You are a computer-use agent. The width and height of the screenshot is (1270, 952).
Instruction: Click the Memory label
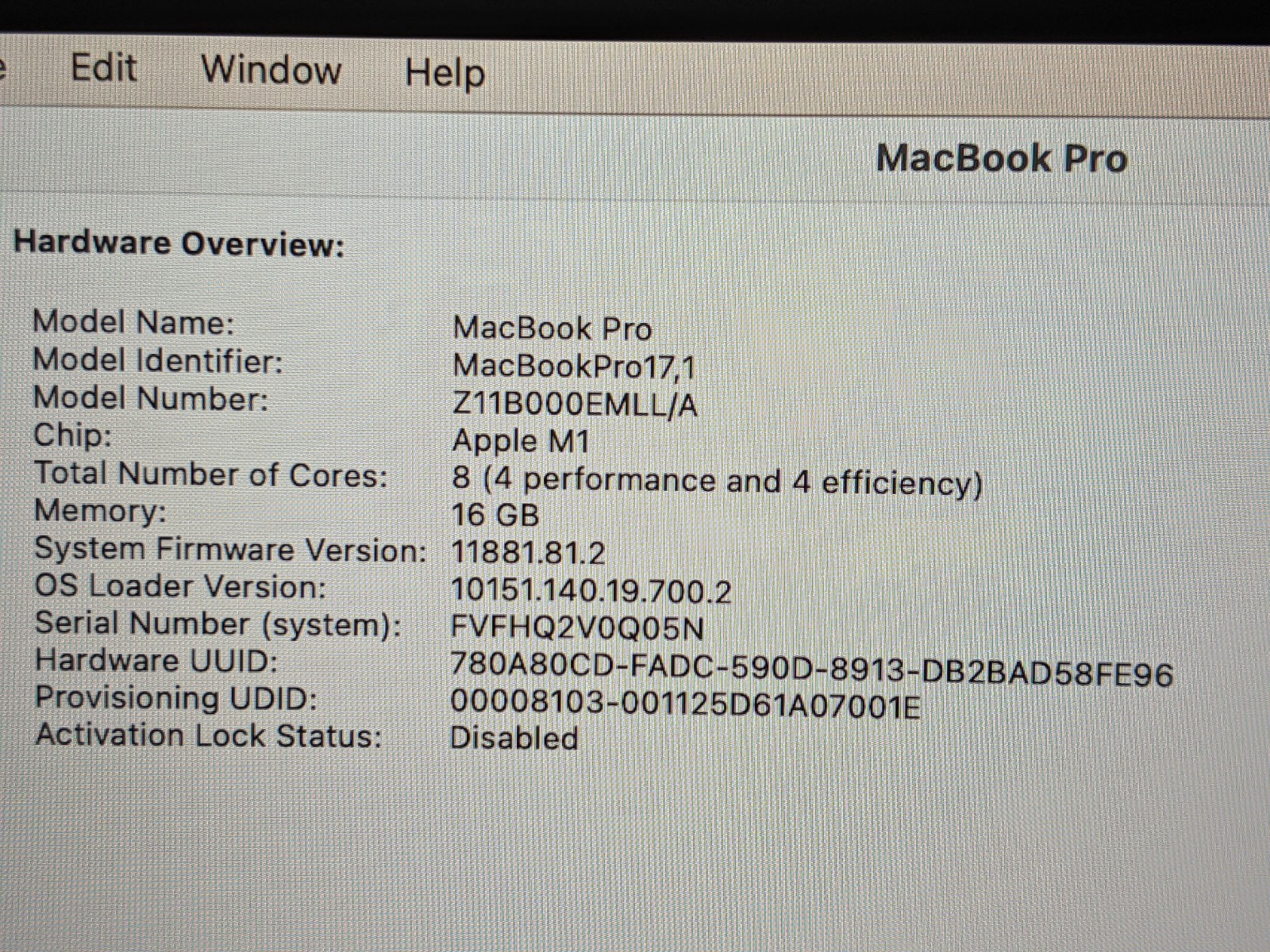pyautogui.click(x=100, y=510)
